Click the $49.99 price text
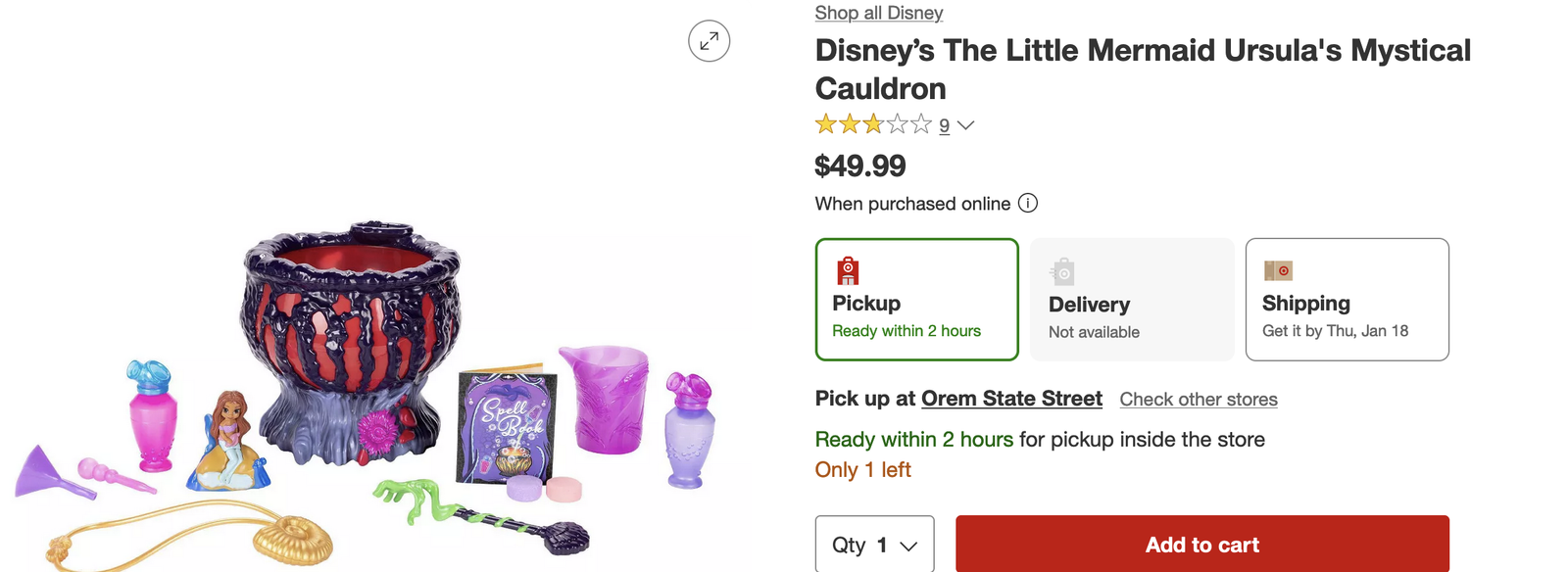This screenshot has width=1568, height=572. coord(859,166)
